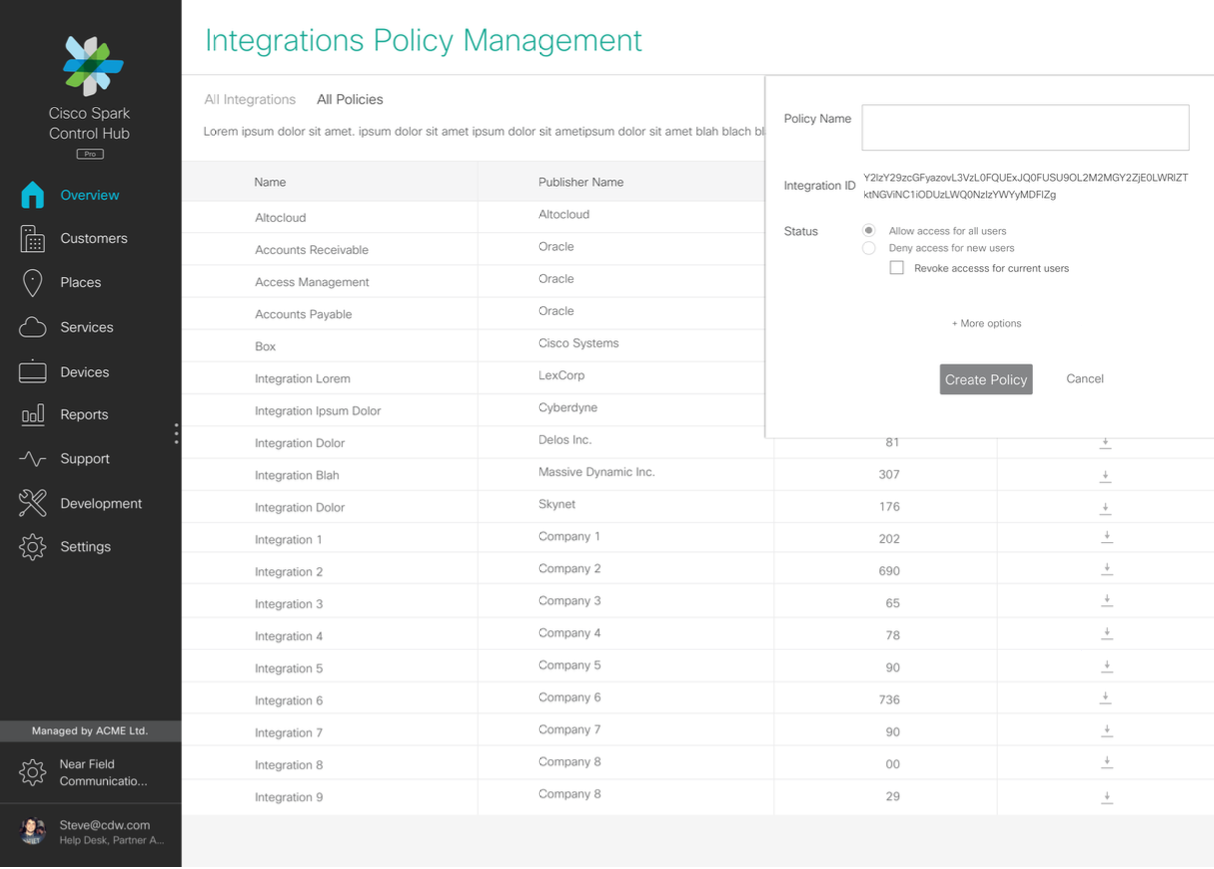Viewport: 1214px width, 869px height.
Task: Open the Steve@cdw.com user profile menu
Action: [x=90, y=832]
